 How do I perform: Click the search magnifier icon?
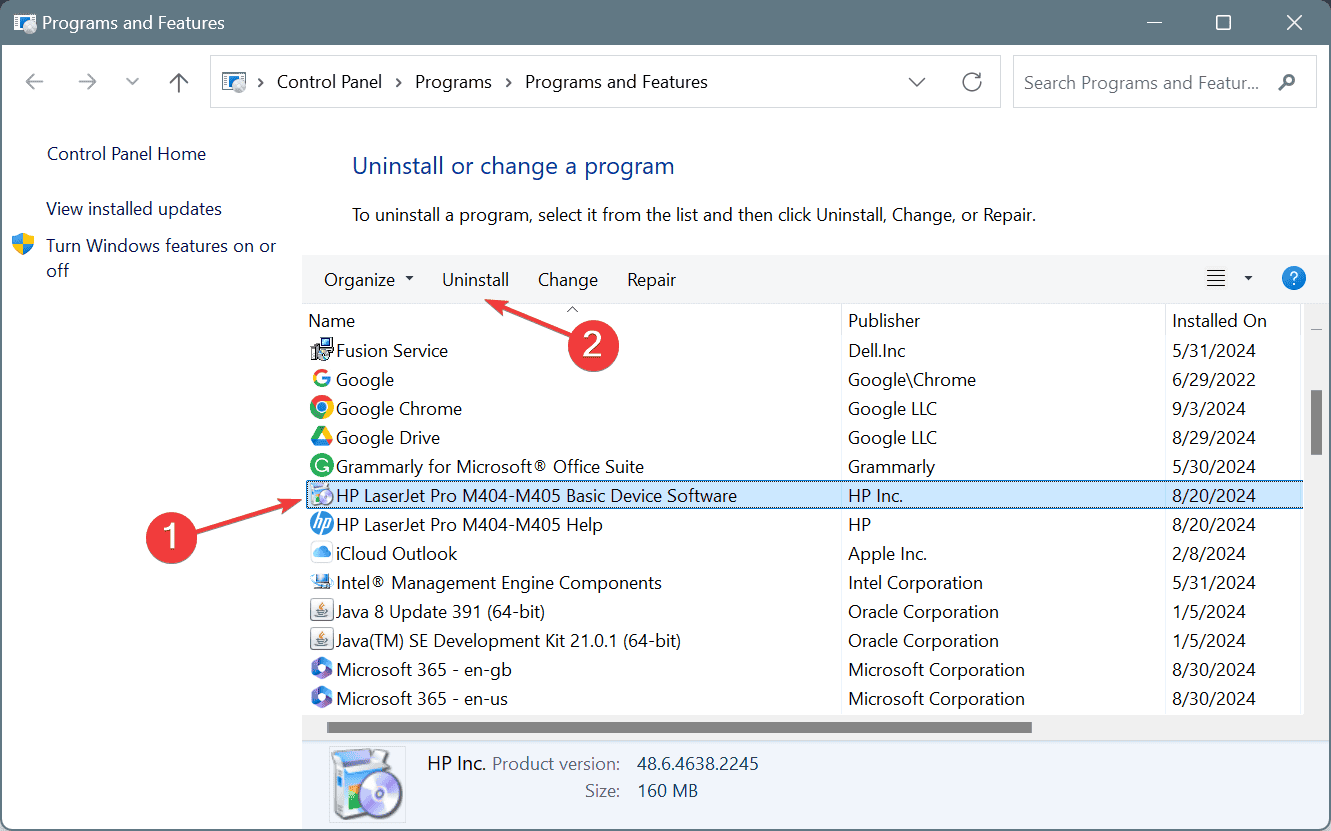tap(1287, 83)
